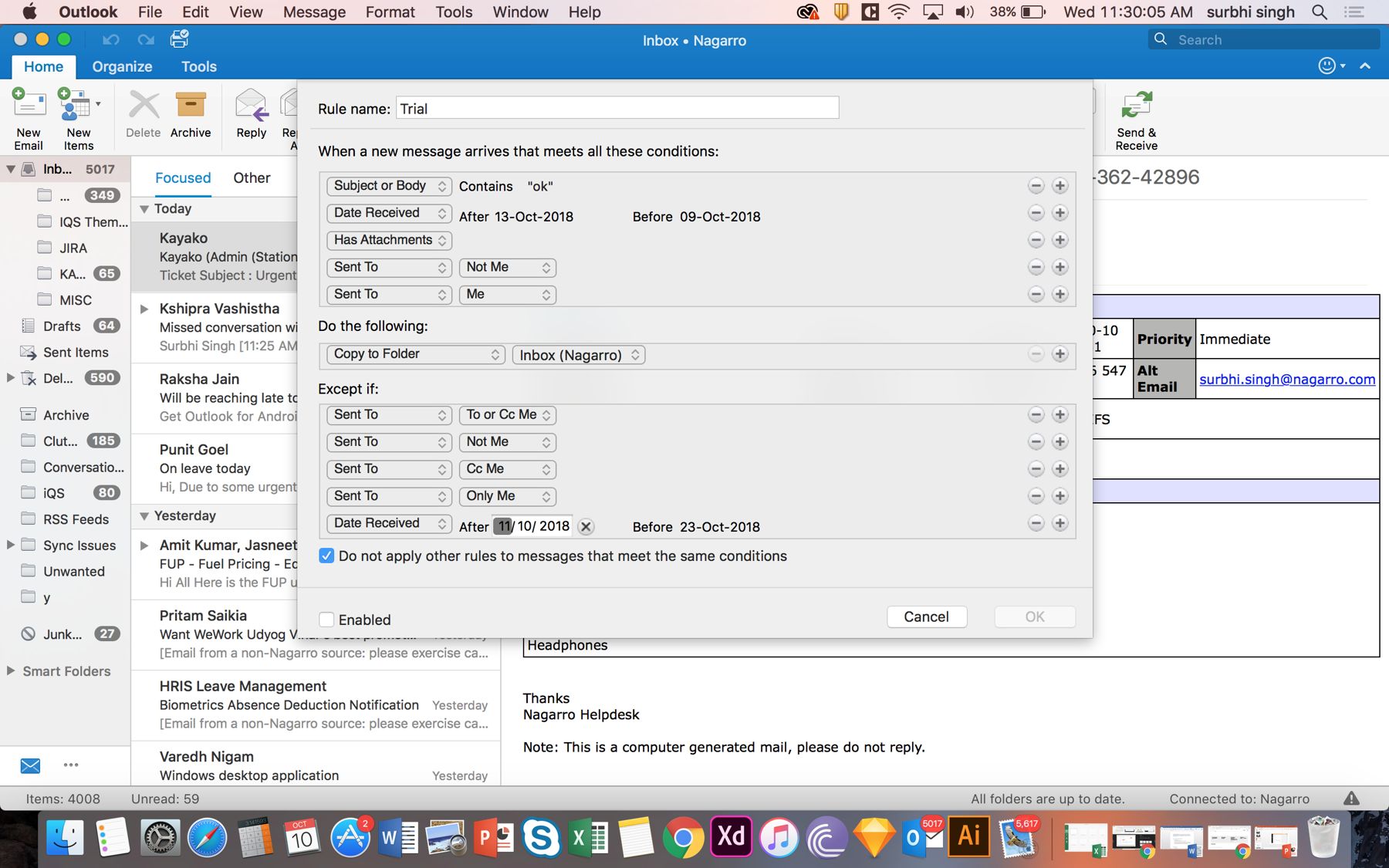Click the warning icon in status bar
This screenshot has height=868, width=1389.
point(1351,799)
